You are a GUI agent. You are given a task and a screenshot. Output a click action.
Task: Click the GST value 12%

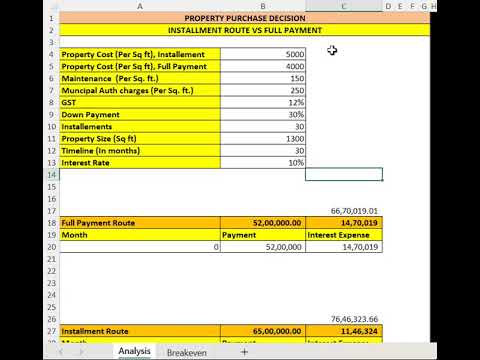263,102
